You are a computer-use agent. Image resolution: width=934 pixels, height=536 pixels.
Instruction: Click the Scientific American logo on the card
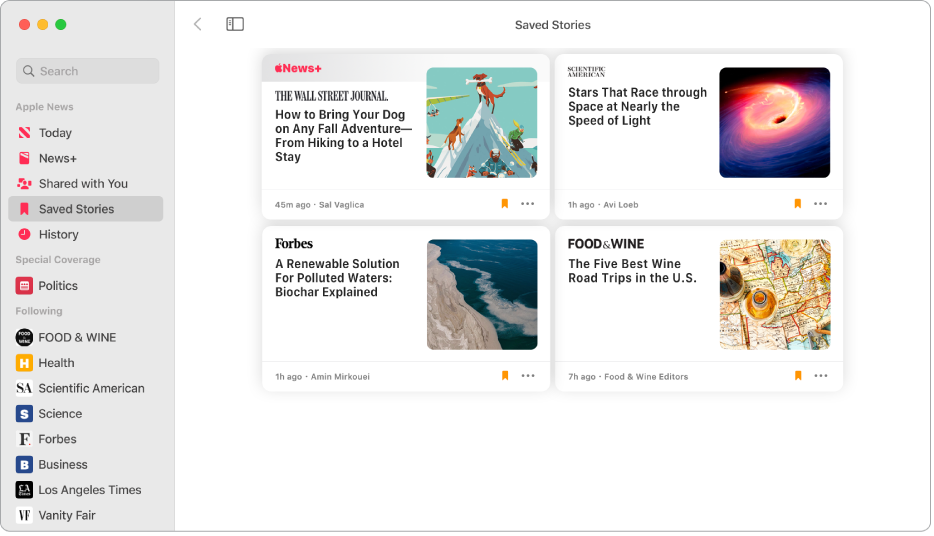(x=586, y=72)
